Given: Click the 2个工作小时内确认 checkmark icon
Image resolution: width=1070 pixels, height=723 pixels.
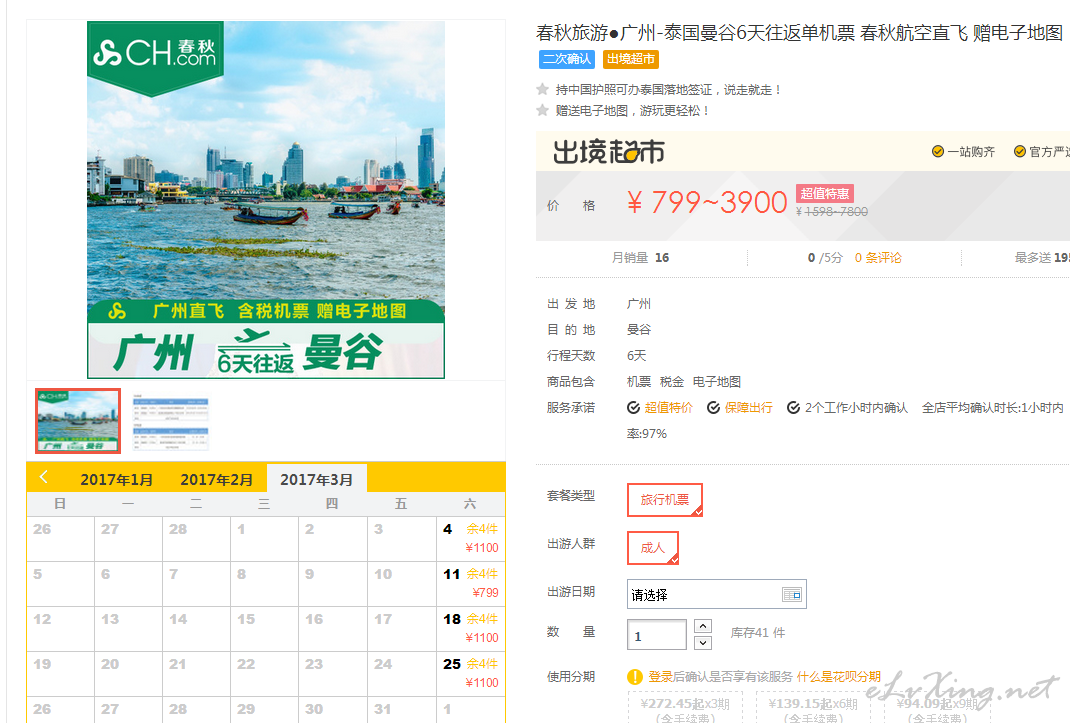Looking at the screenshot, I should click(793, 408).
